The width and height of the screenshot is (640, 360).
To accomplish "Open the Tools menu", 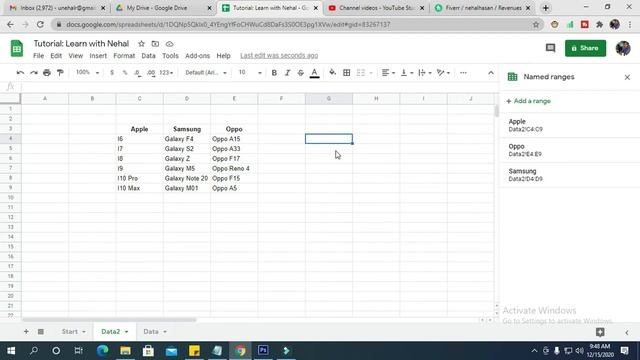I will click(x=170, y=56).
